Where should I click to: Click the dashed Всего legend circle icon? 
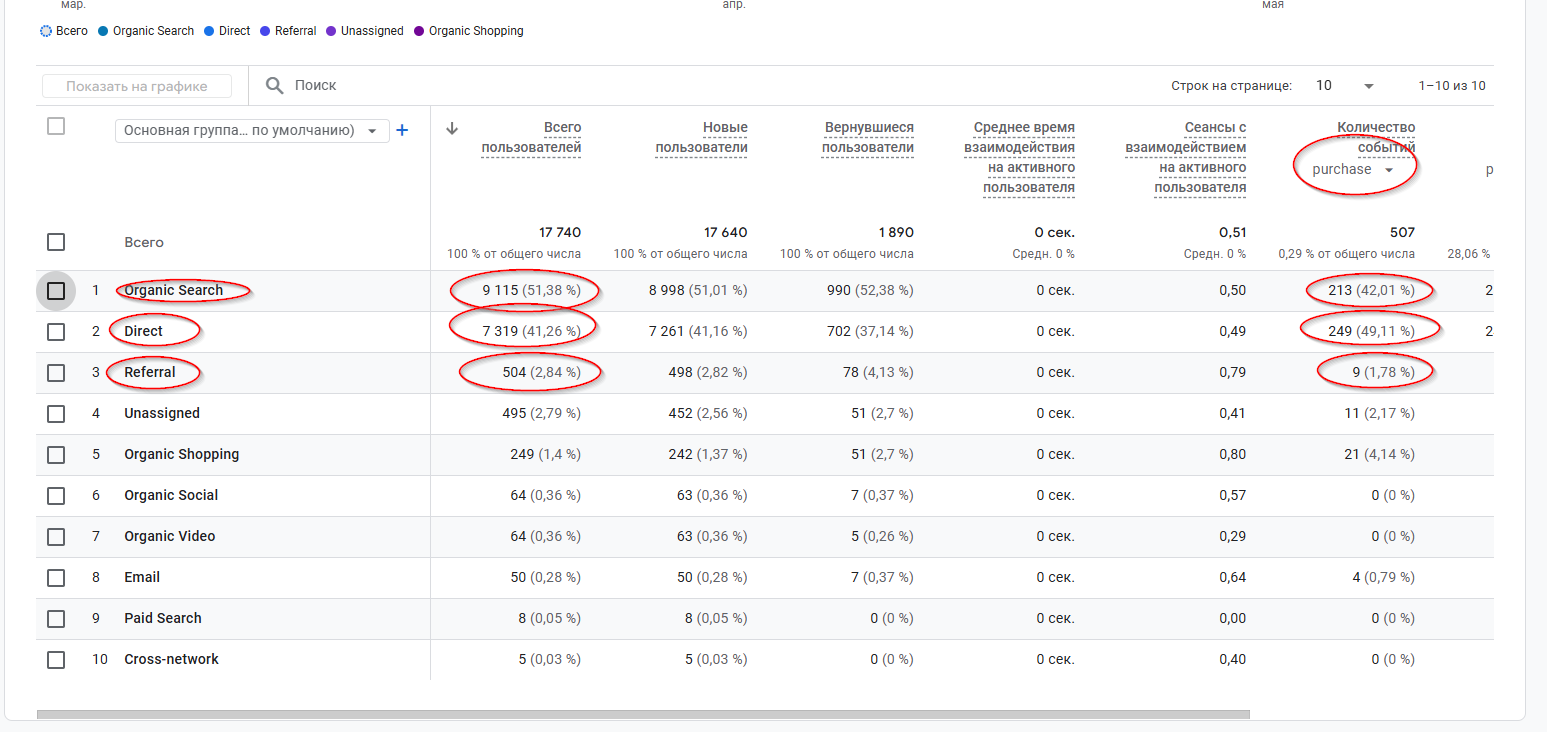pos(46,31)
